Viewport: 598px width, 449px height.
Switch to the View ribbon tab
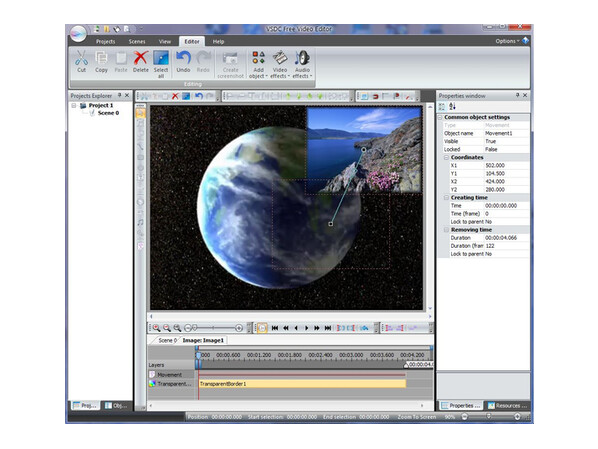point(165,41)
